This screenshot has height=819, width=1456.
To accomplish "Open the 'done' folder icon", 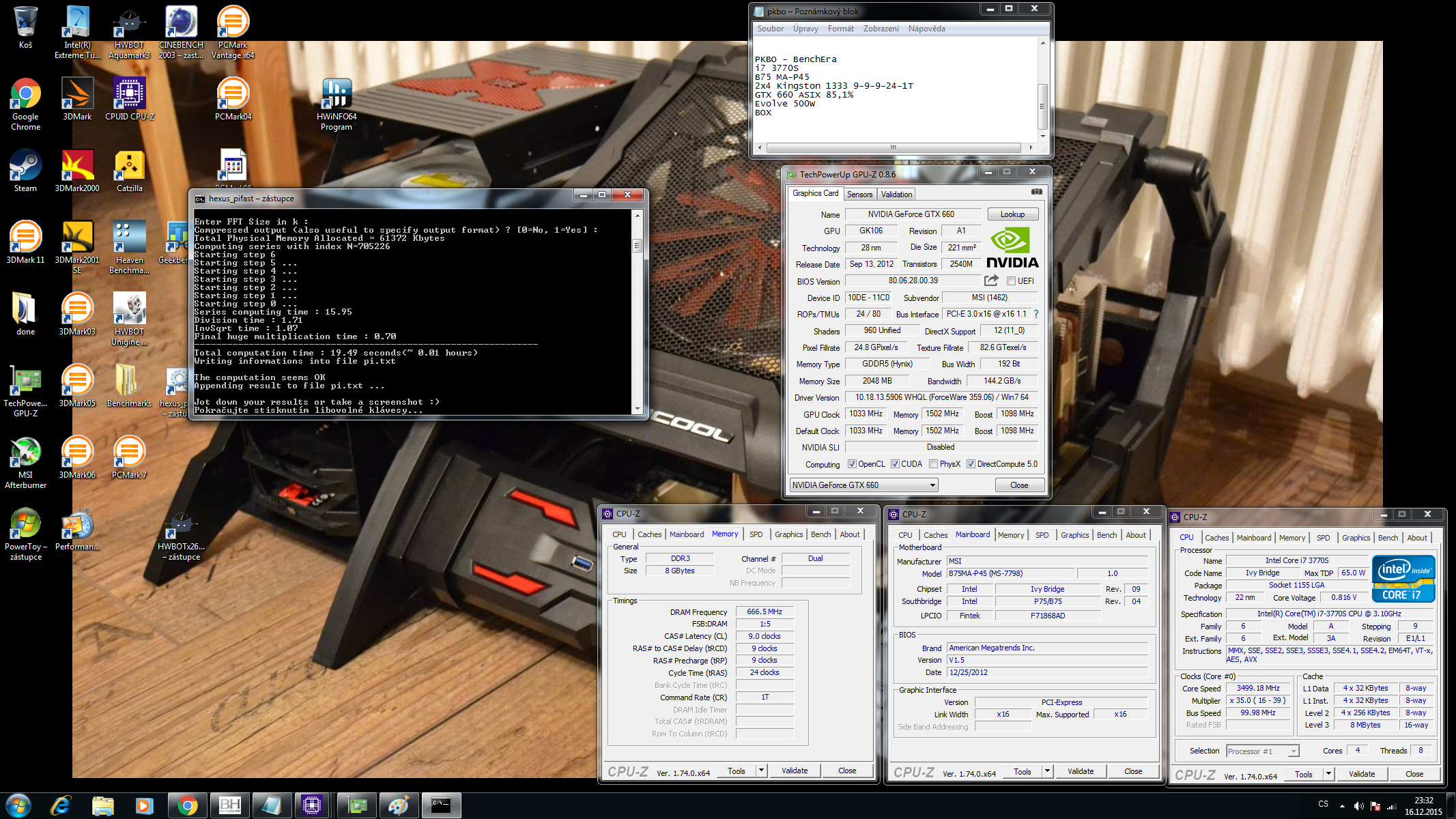I will pyautogui.click(x=25, y=314).
